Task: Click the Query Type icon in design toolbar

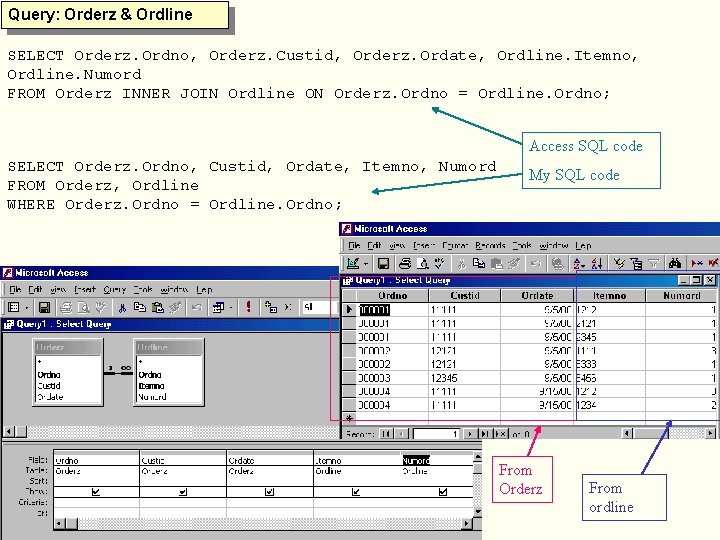Action: (x=218, y=307)
